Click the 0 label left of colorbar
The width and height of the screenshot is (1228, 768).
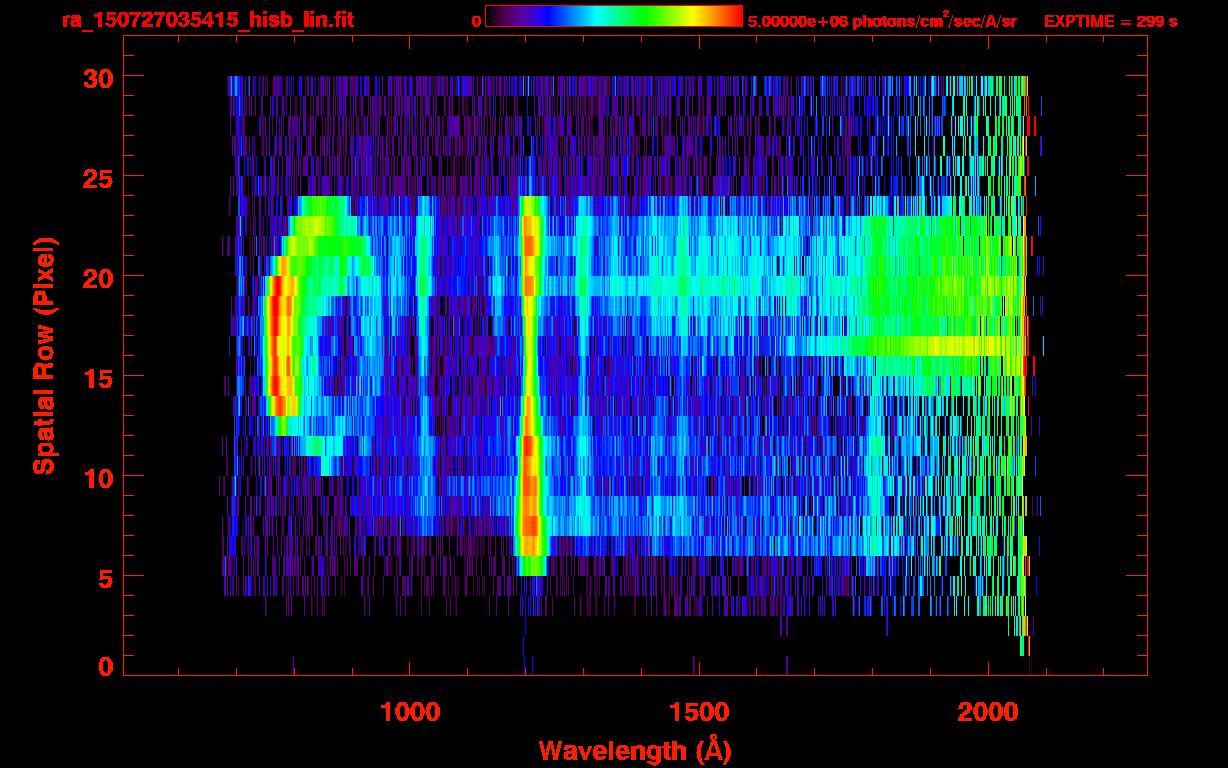point(476,21)
